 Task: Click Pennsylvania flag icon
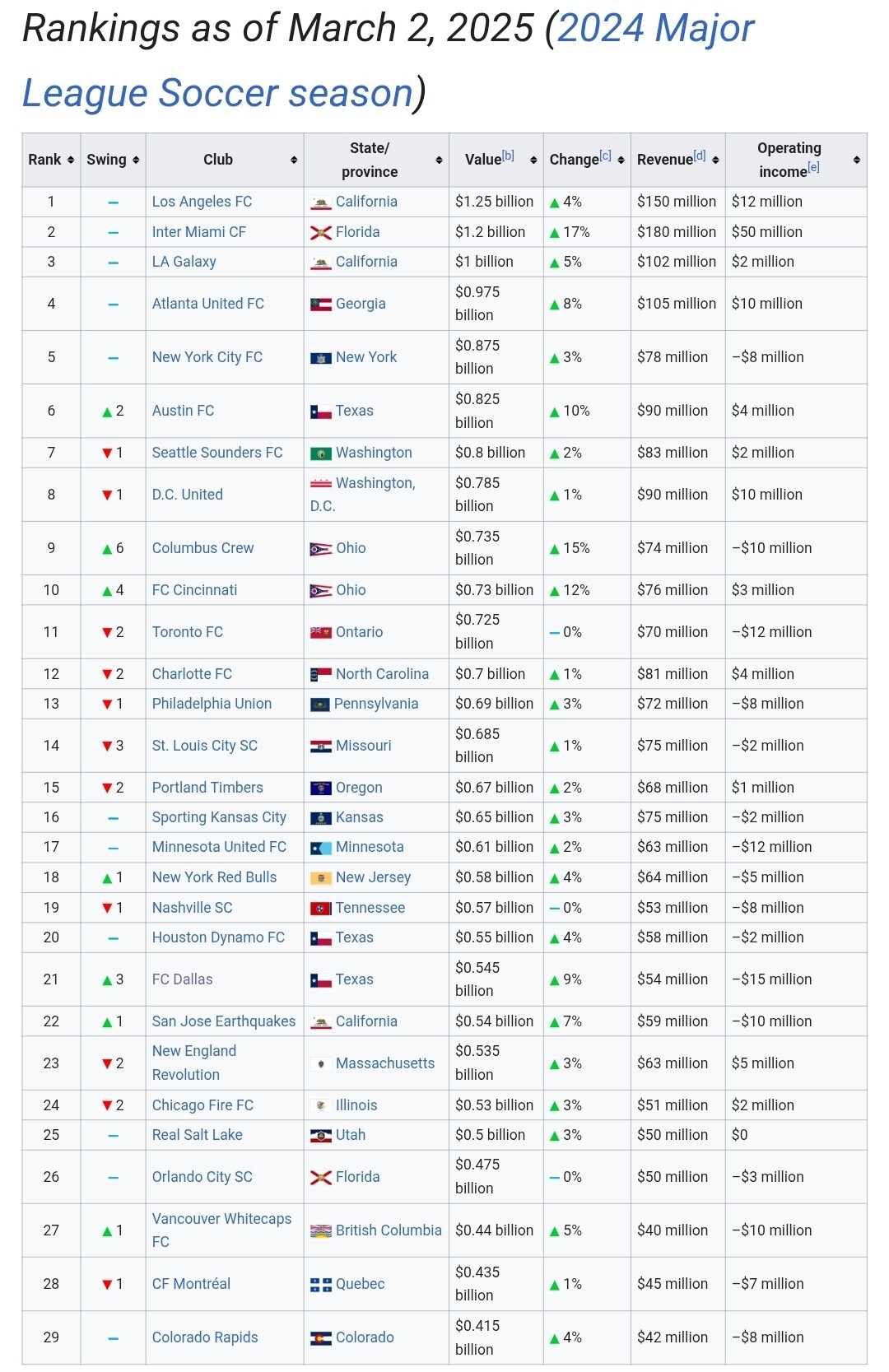click(320, 705)
